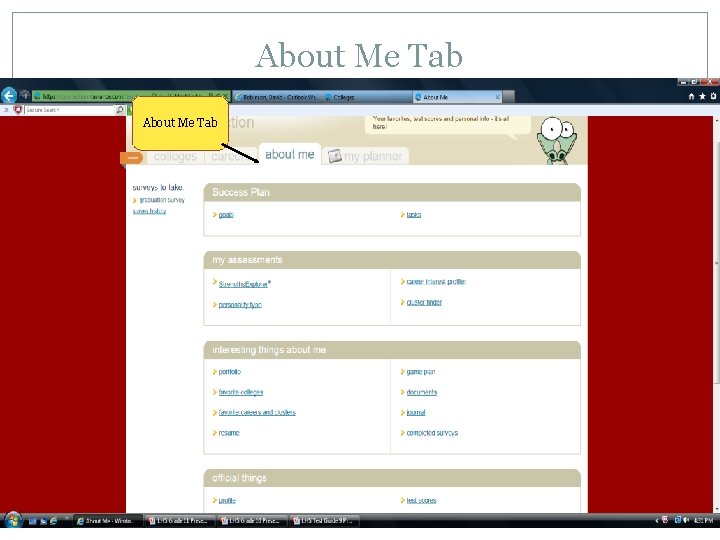The width and height of the screenshot is (720, 540).
Task: Open the graduation survey link
Action: coord(162,200)
